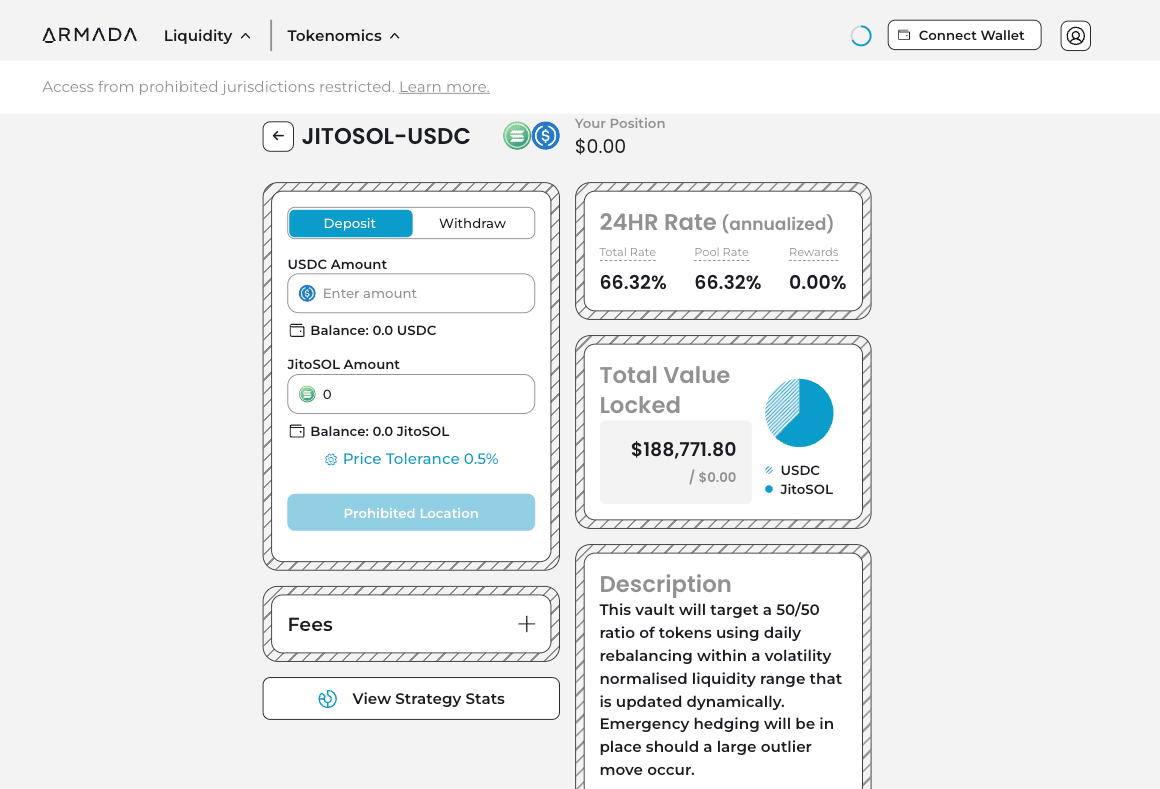Click the View Strategy Stats chart icon
Image resolution: width=1160 pixels, height=789 pixels.
(328, 699)
